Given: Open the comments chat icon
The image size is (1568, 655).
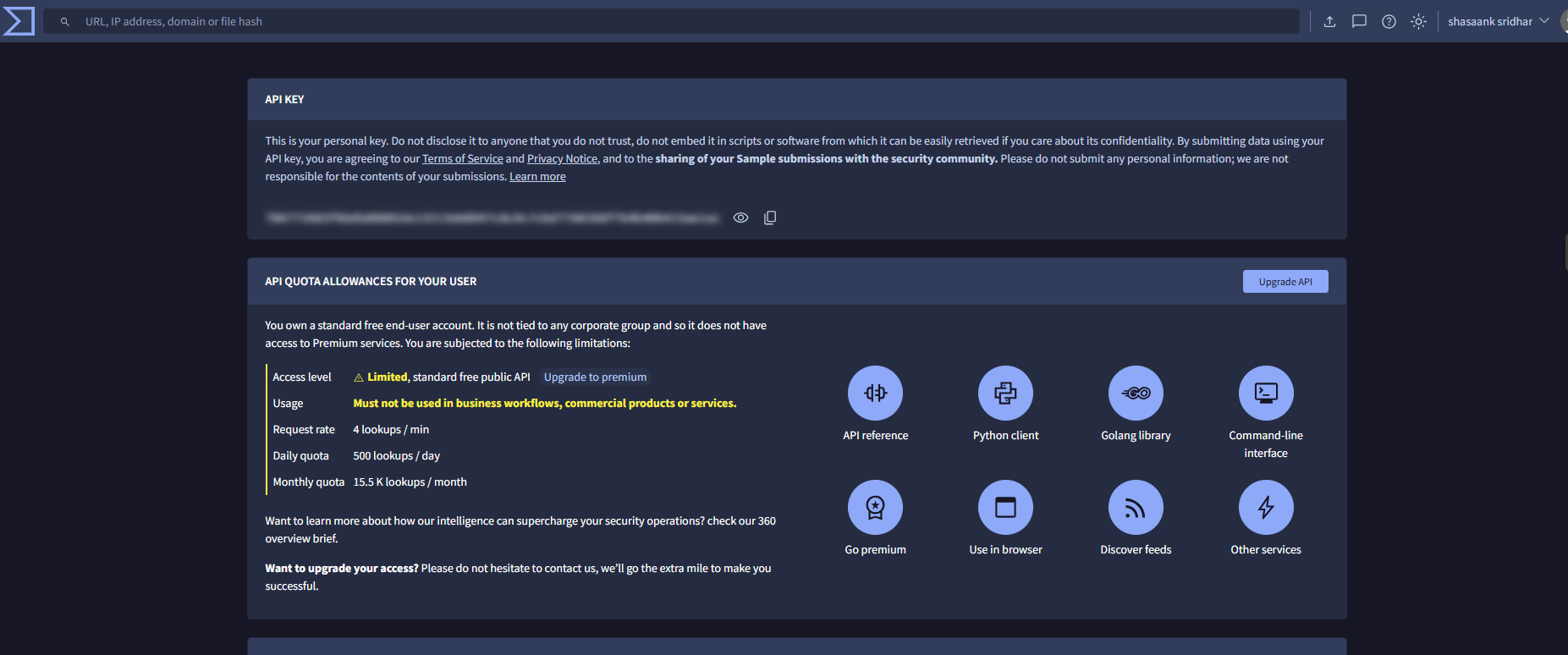Looking at the screenshot, I should coord(1359,22).
